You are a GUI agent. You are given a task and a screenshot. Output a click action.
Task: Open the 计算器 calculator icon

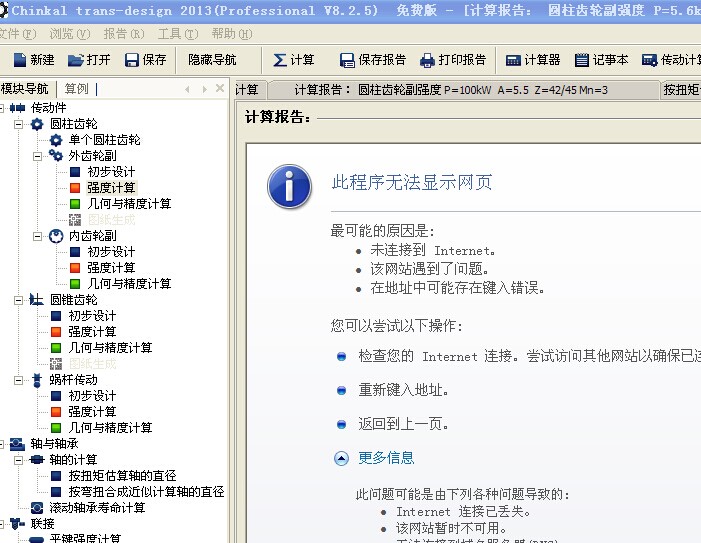click(513, 60)
